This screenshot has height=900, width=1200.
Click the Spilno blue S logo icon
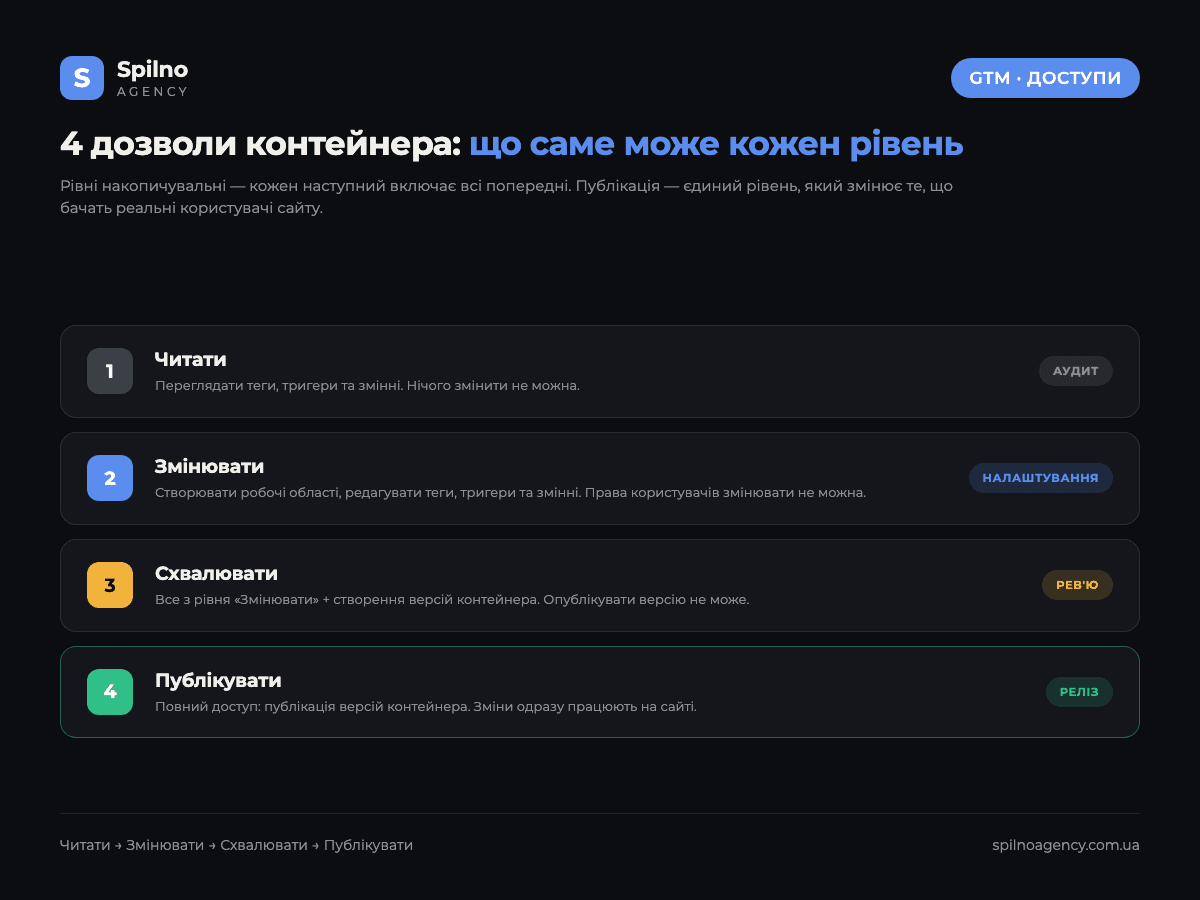(82, 78)
